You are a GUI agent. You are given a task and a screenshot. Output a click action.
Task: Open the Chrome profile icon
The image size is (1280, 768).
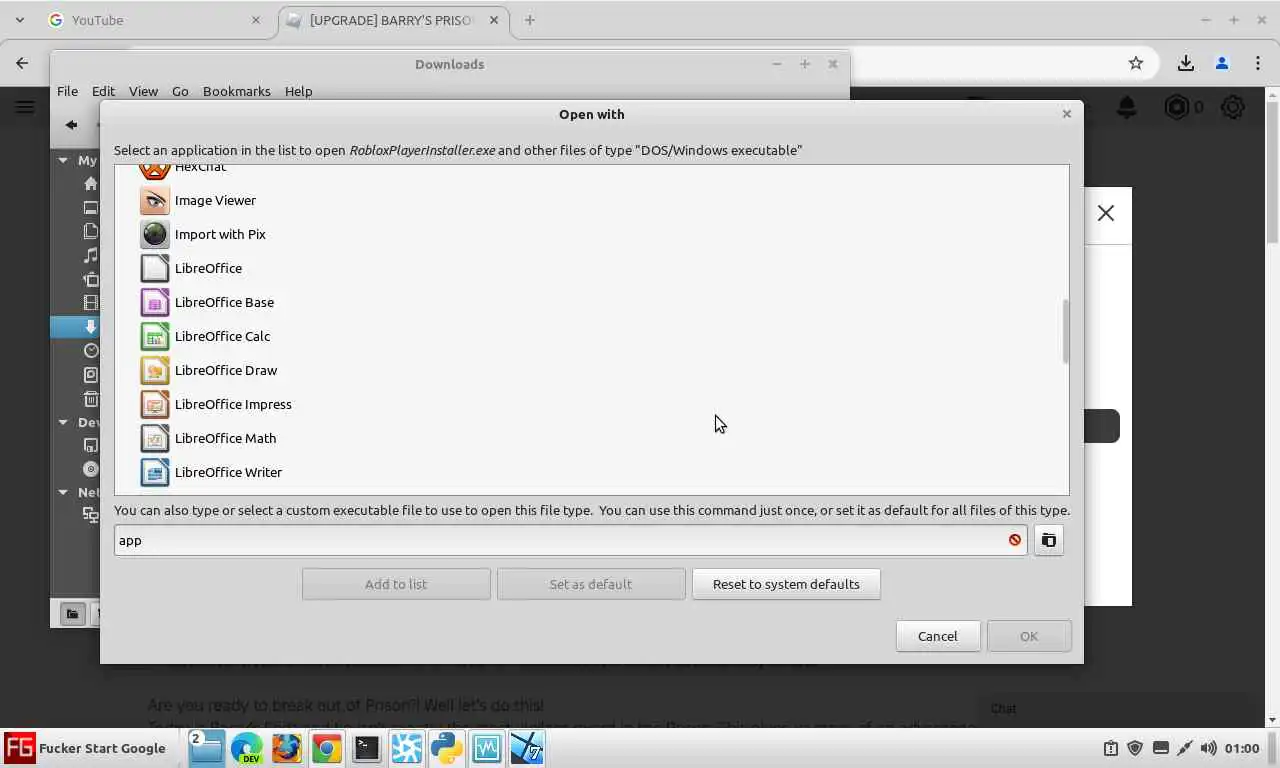pyautogui.click(x=1221, y=63)
